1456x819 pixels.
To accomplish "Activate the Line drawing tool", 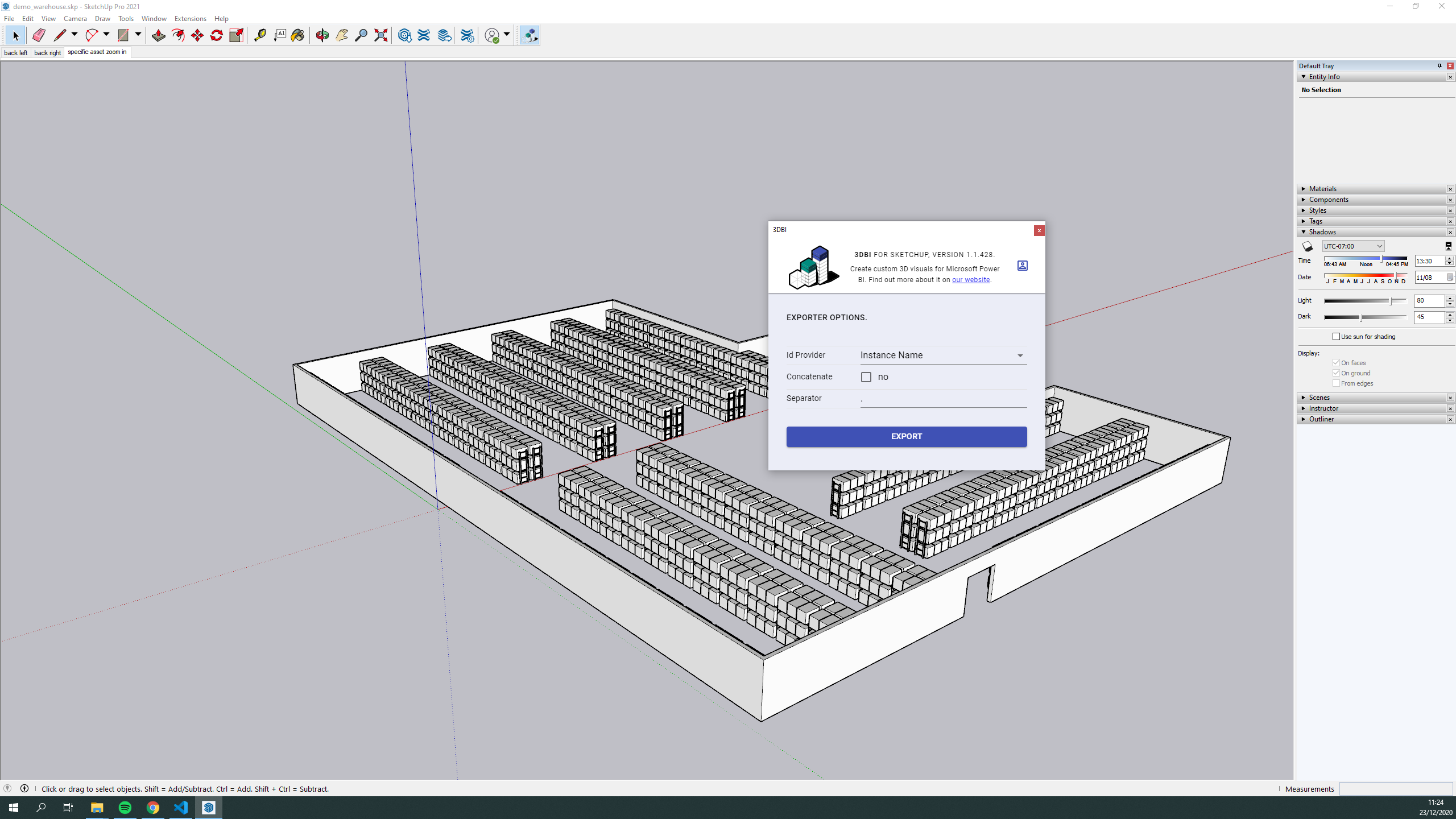I will click(60, 35).
